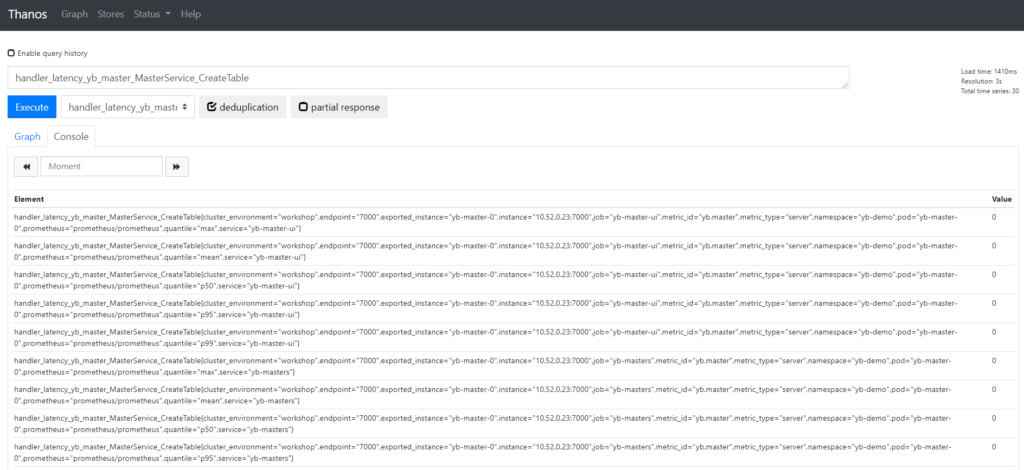Open the Status dropdown menu

152,15
